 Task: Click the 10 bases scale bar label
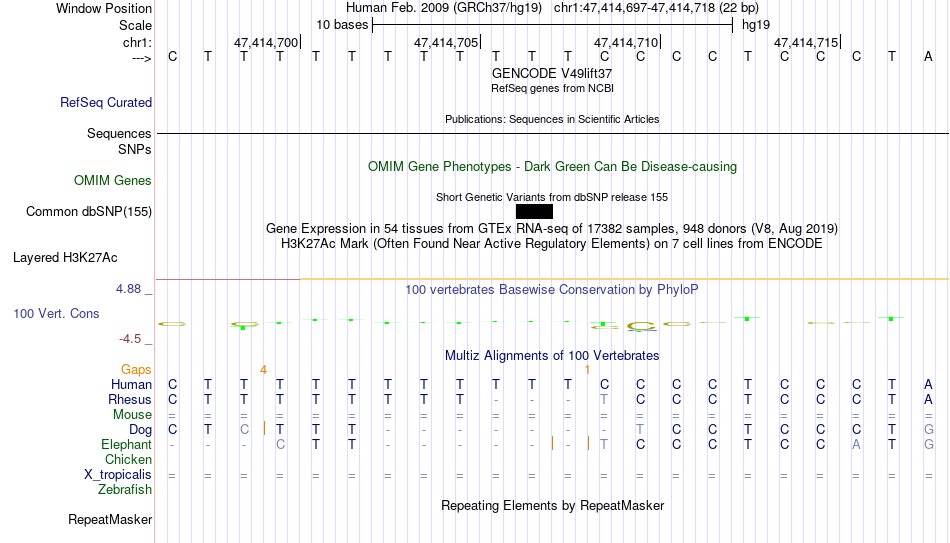pos(342,25)
